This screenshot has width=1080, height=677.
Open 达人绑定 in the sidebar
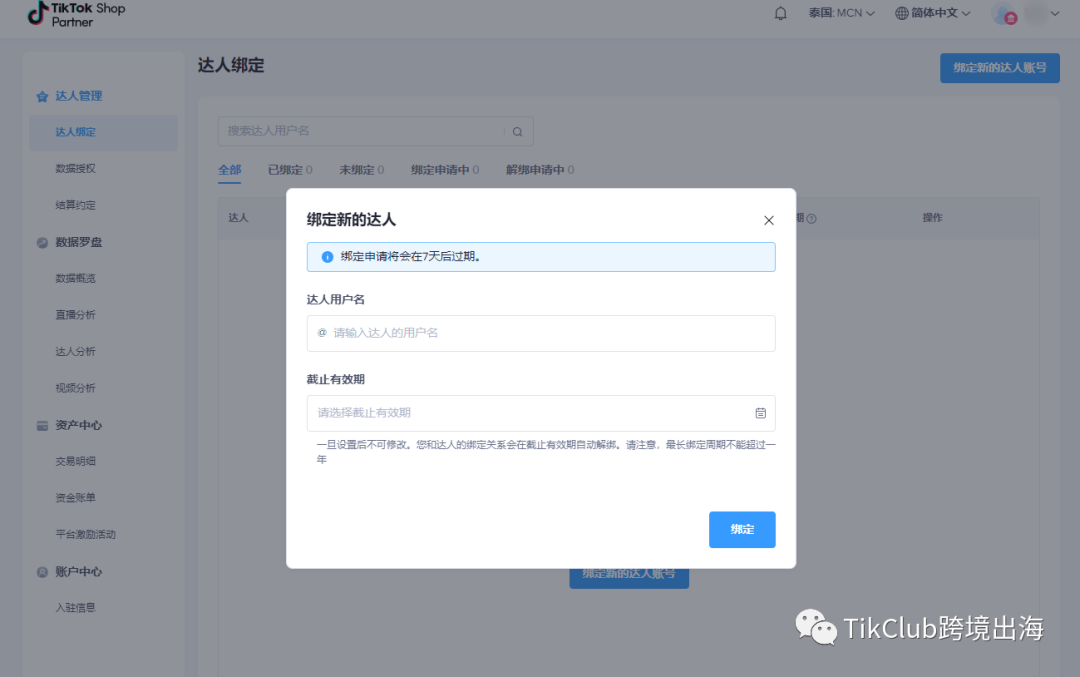[103, 132]
